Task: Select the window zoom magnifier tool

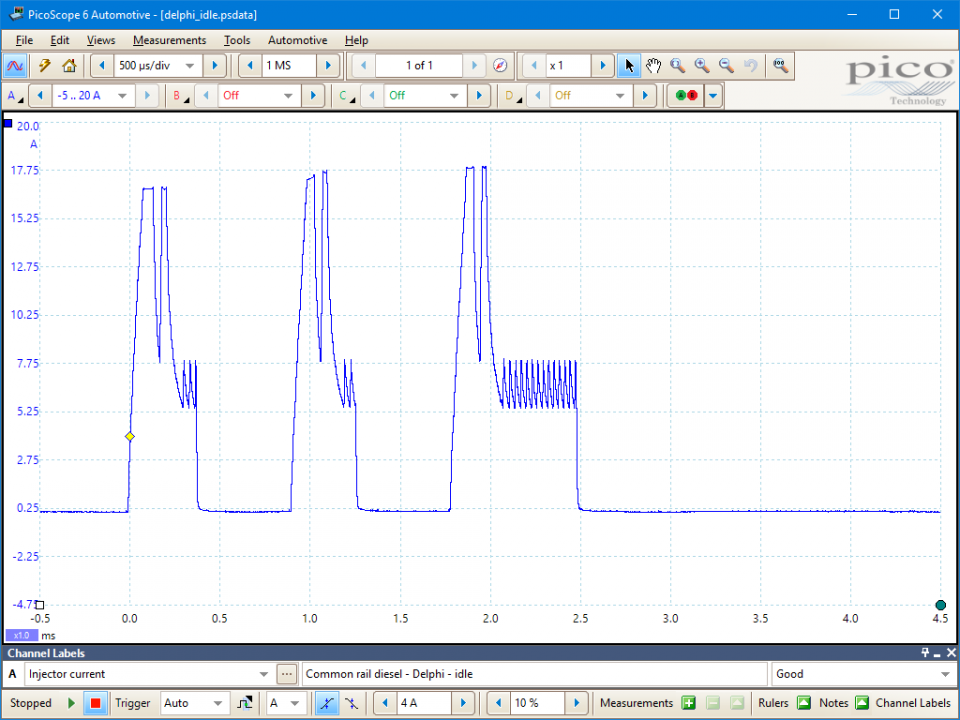Action: tap(677, 66)
